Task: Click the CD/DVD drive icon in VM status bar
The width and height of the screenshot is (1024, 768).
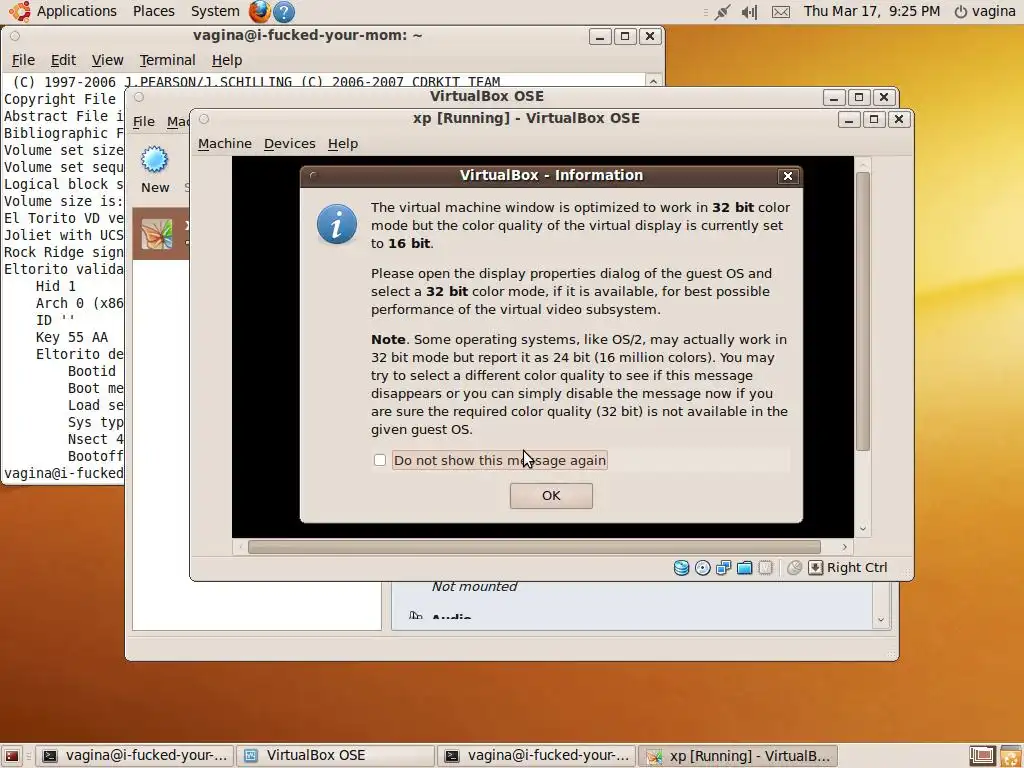Action: point(703,568)
